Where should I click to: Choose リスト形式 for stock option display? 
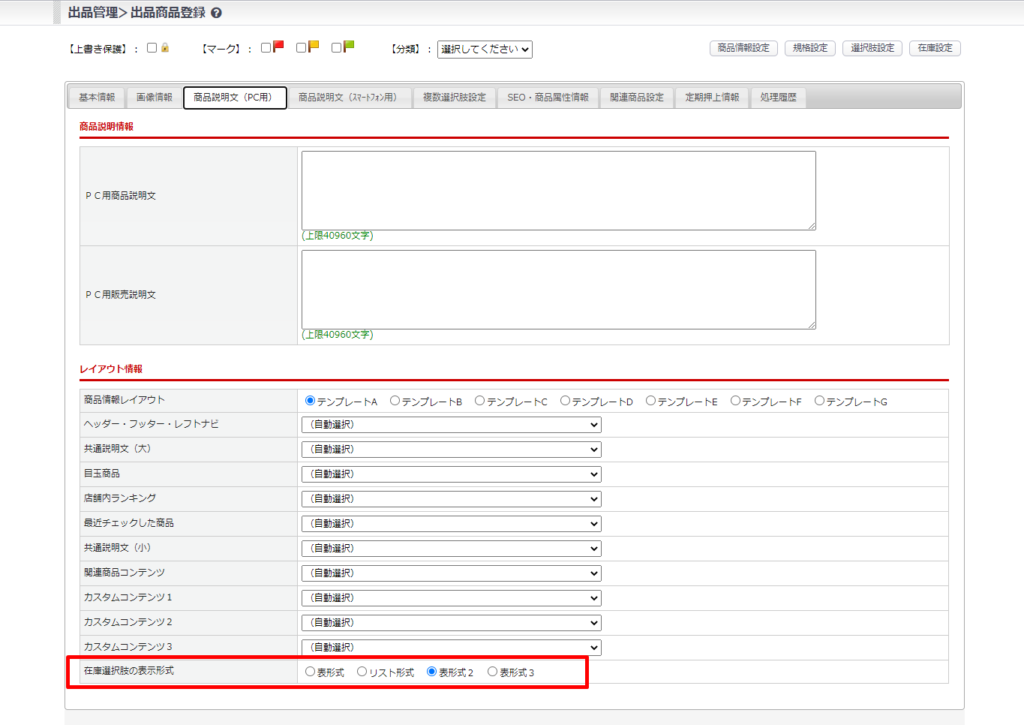pyautogui.click(x=362, y=672)
